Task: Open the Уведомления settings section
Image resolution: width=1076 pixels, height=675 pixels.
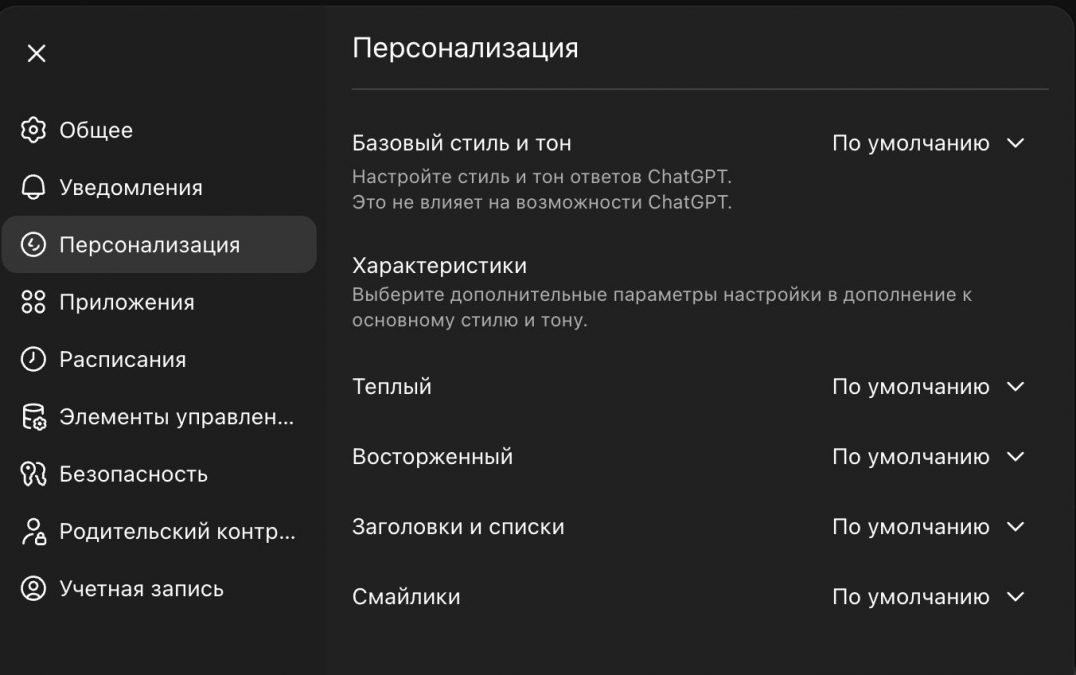Action: [x=130, y=188]
